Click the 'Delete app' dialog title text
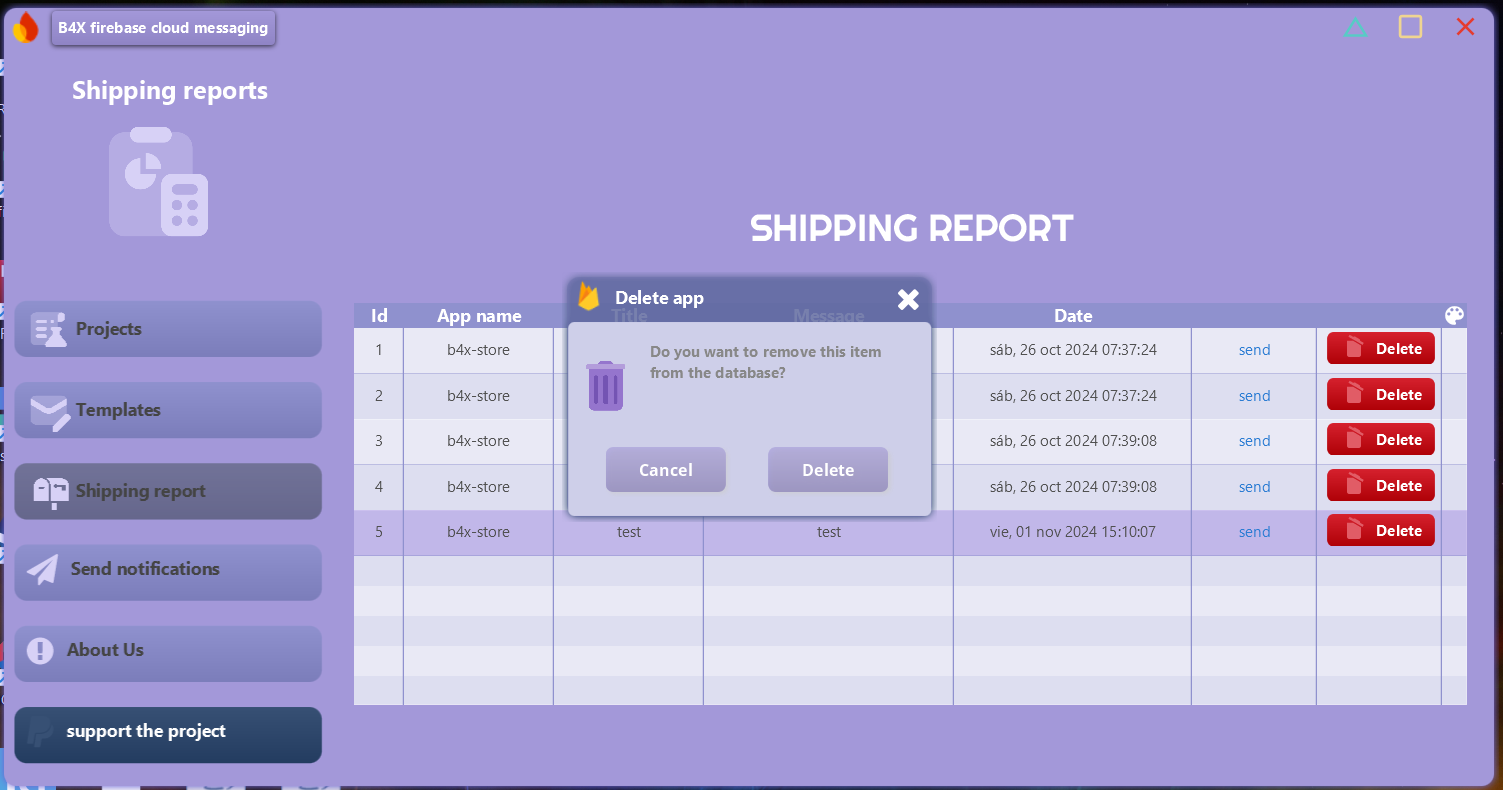1503x790 pixels. coord(659,298)
